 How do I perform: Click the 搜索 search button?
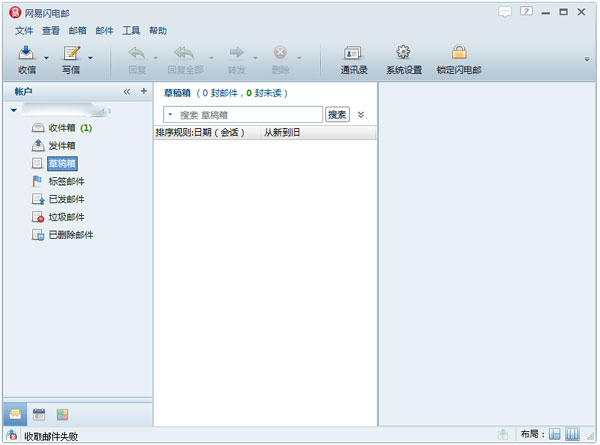coord(337,115)
